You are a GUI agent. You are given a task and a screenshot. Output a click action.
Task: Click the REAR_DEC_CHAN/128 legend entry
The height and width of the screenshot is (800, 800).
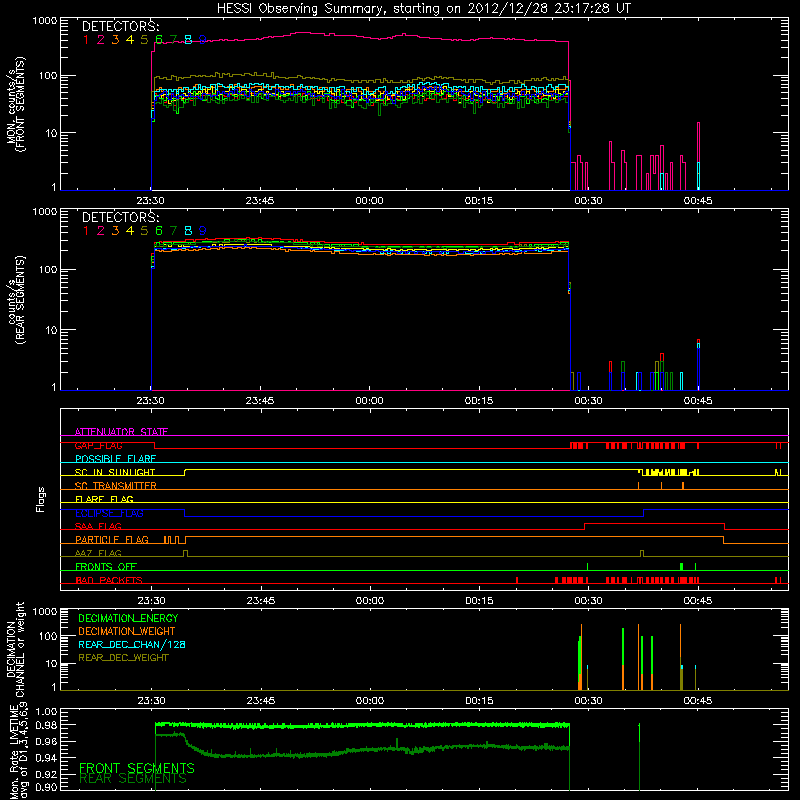132,644
